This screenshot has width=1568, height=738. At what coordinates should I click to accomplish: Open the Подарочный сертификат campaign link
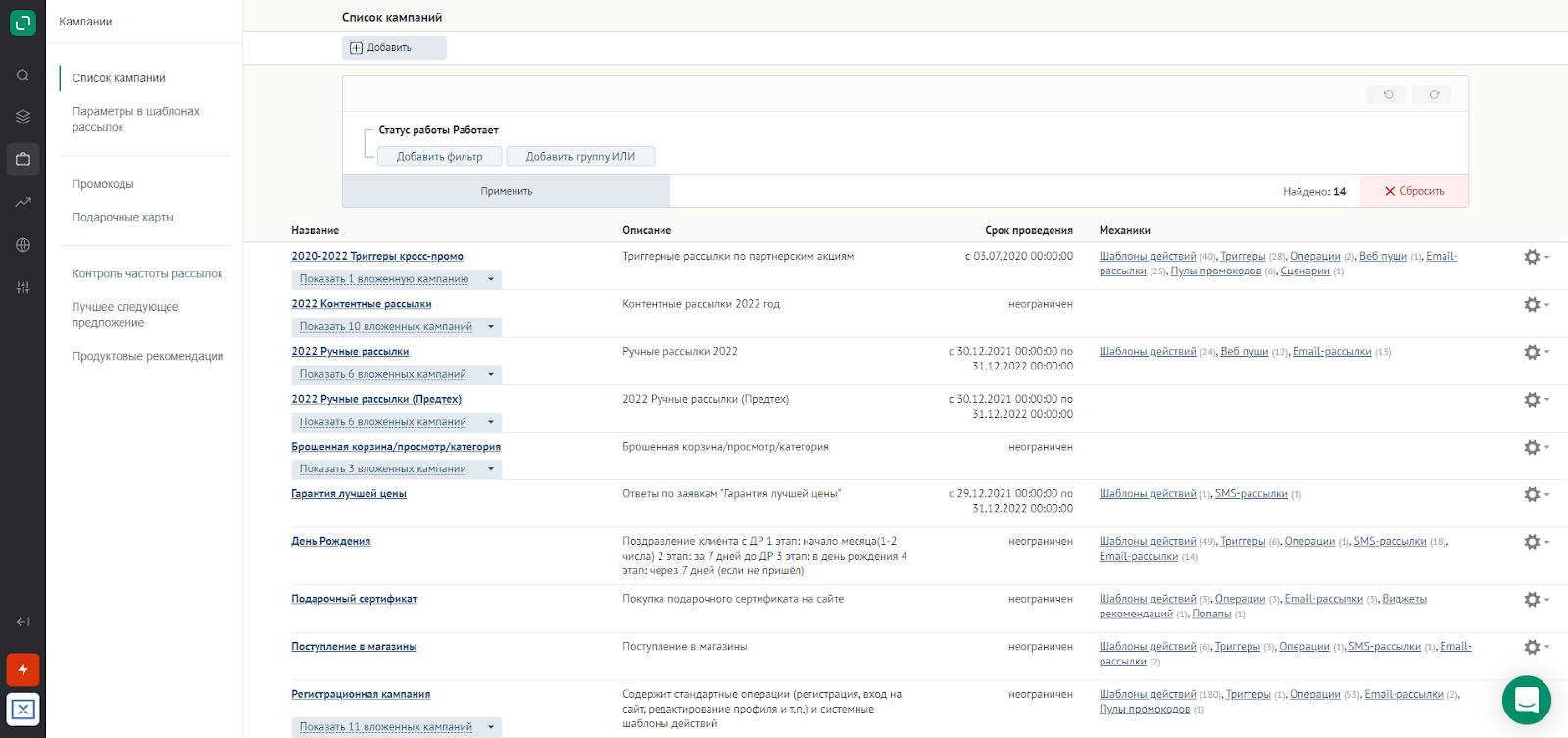click(354, 599)
